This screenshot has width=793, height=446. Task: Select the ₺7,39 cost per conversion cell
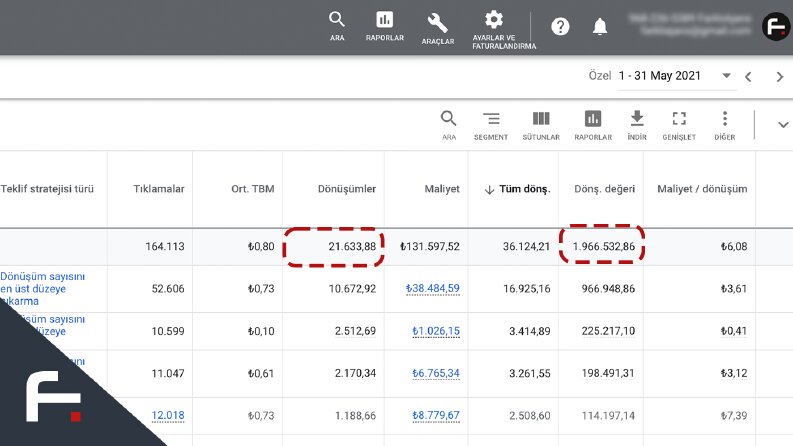click(x=734, y=416)
